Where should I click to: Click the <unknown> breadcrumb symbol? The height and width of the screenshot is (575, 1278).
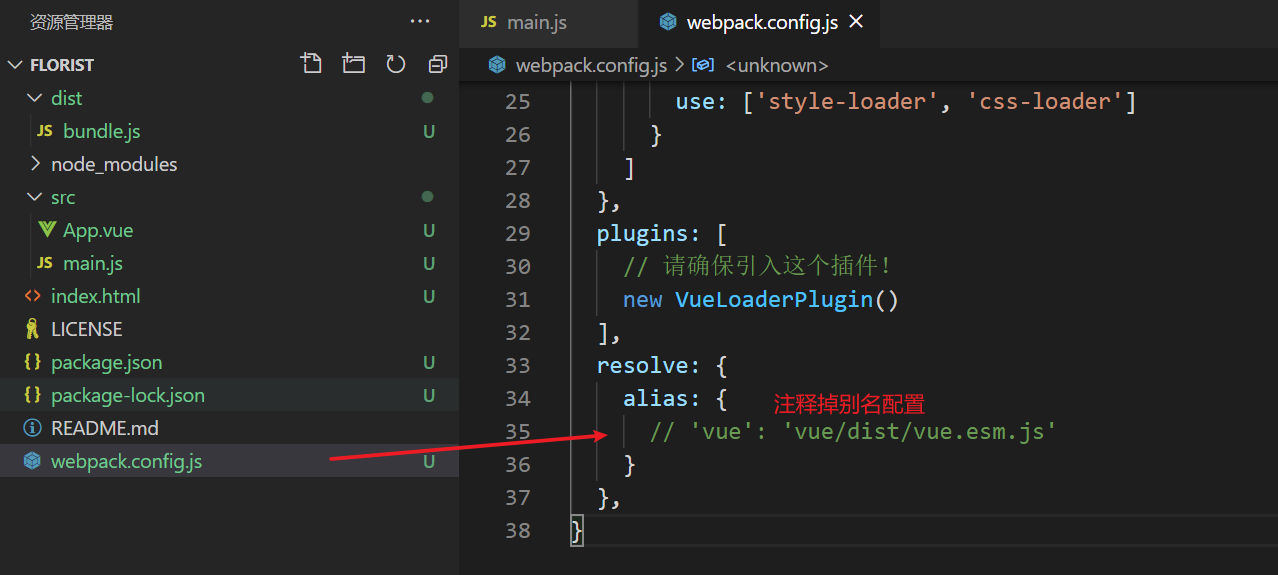click(x=777, y=66)
